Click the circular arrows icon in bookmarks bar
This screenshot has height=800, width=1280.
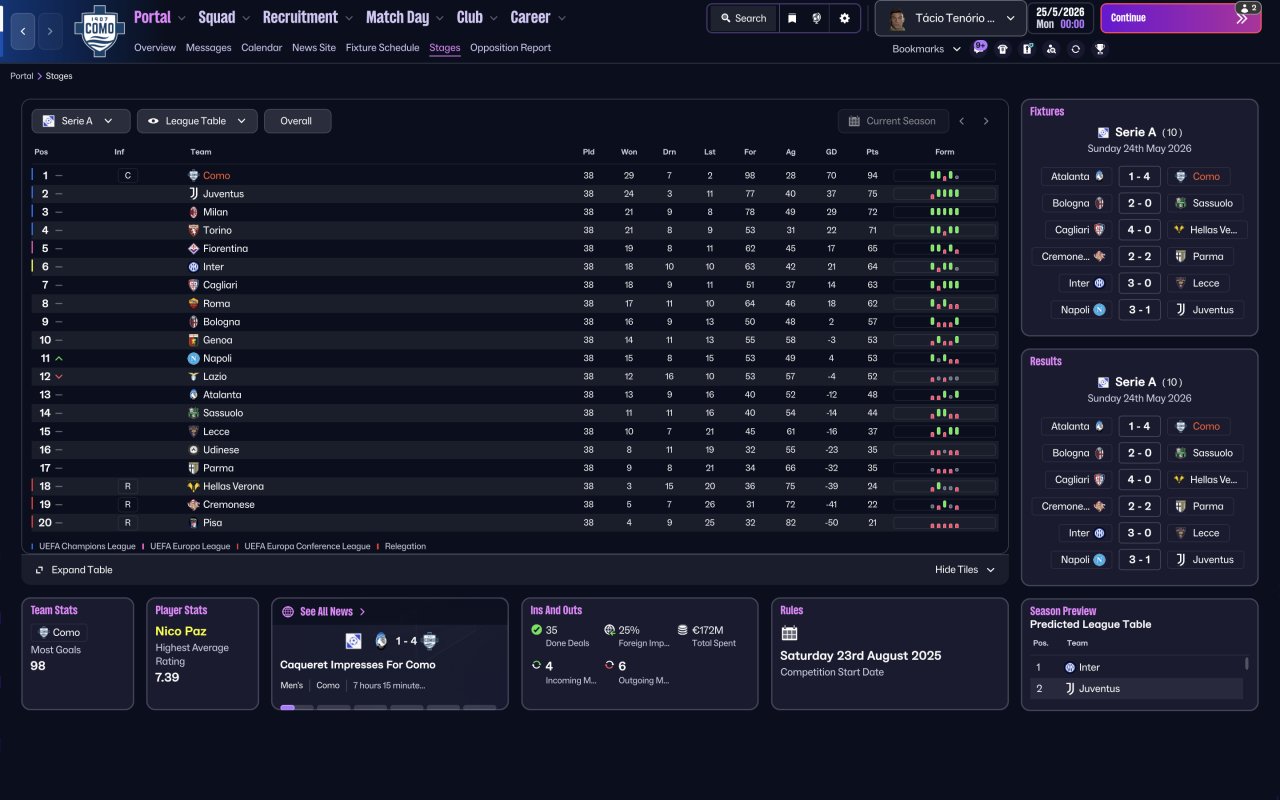pos(1075,49)
